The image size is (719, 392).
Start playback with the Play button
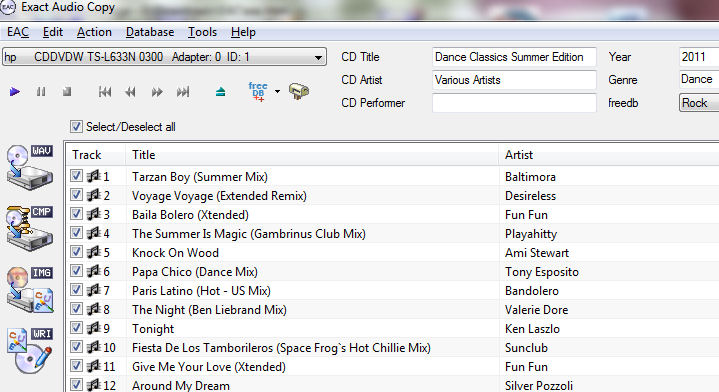(x=15, y=92)
